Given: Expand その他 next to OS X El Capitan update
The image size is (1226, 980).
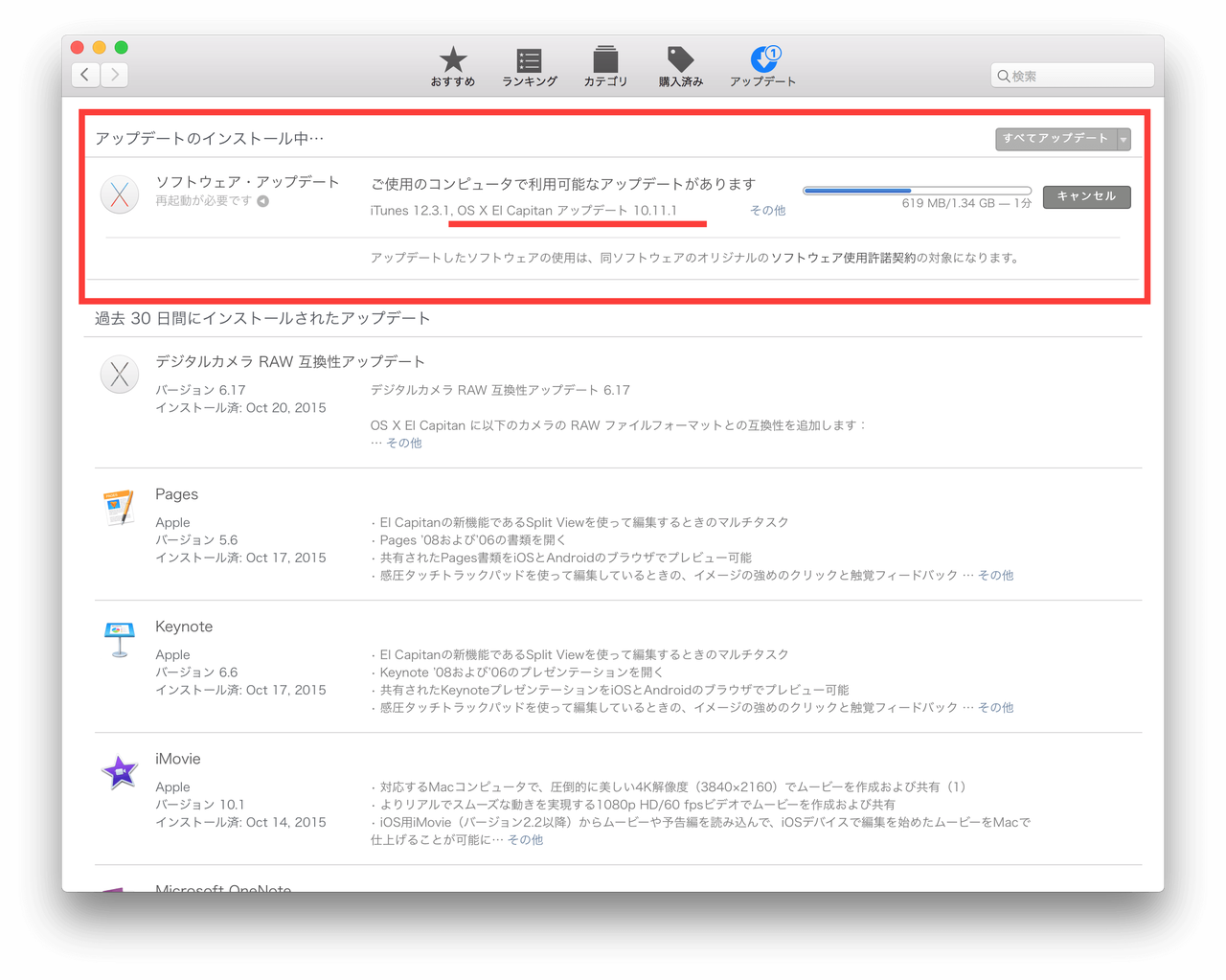Looking at the screenshot, I should pos(767,211).
